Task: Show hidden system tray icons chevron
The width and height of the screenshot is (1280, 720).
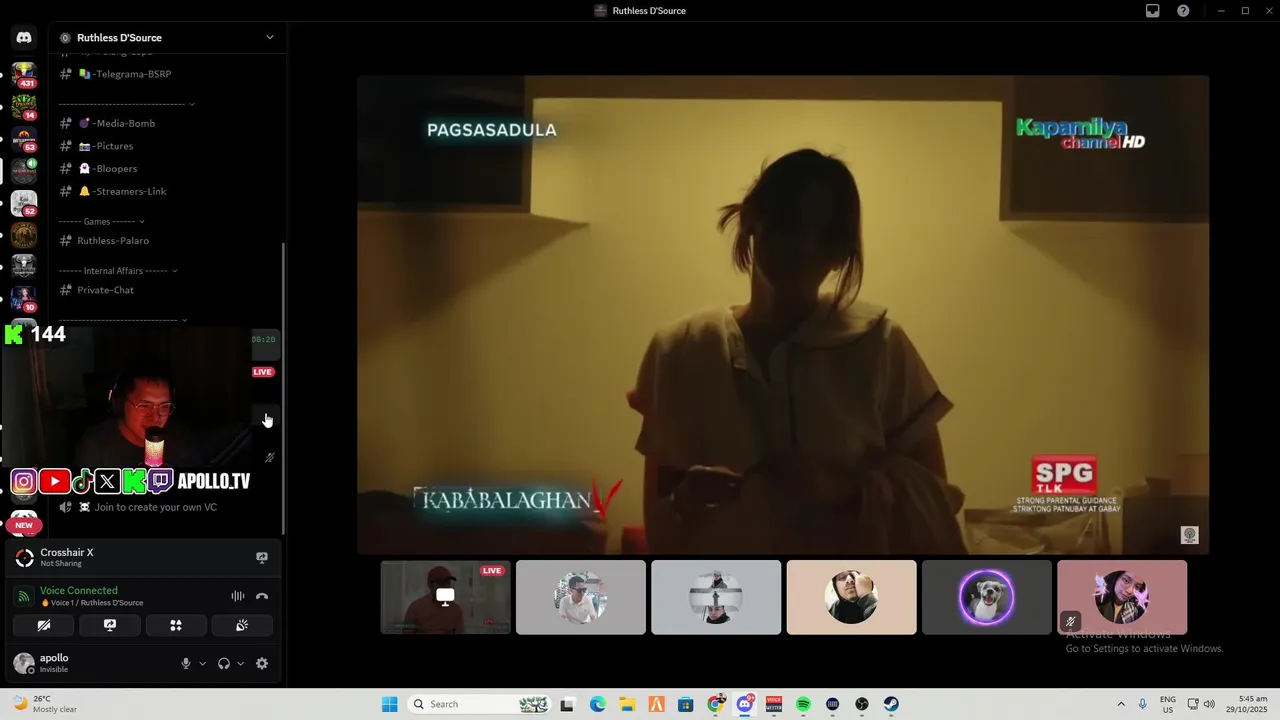Action: click(1121, 704)
